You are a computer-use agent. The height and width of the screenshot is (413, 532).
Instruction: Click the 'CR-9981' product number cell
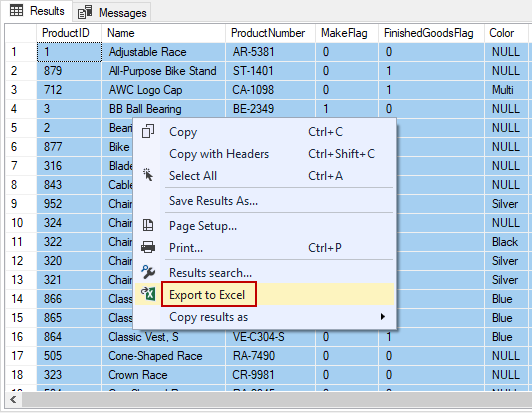click(270, 375)
